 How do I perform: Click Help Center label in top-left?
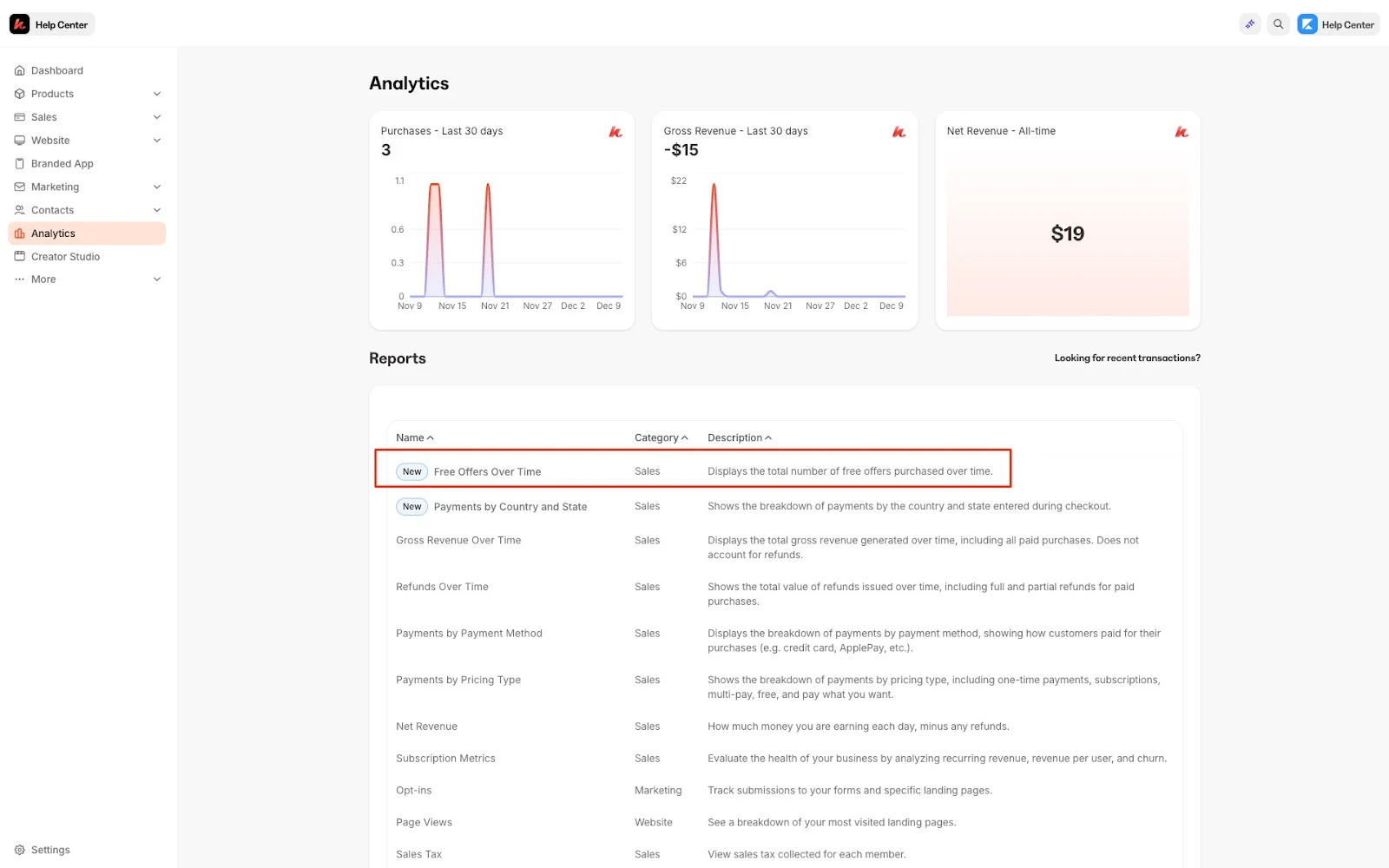[x=62, y=25]
